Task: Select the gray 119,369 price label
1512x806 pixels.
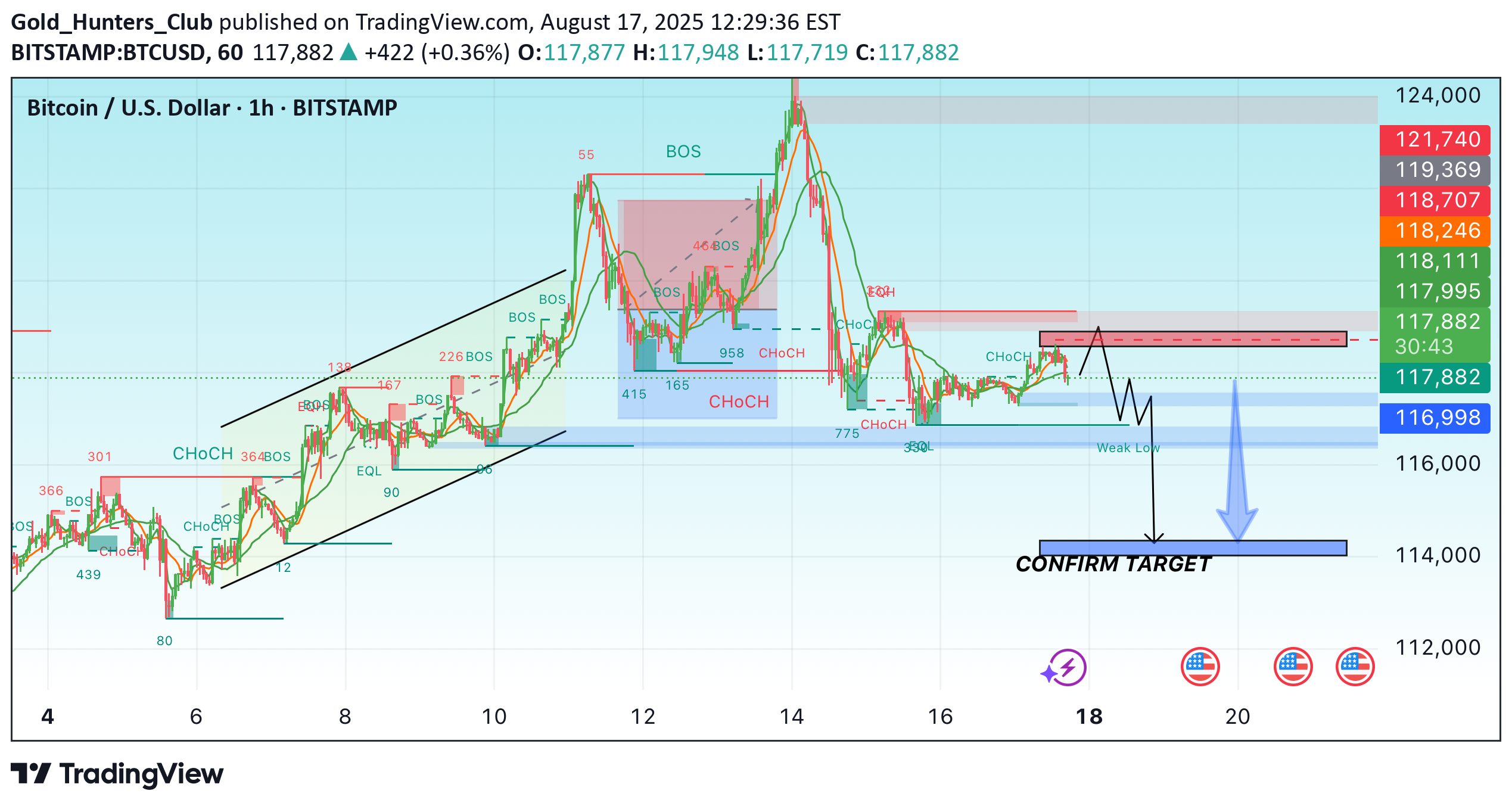Action: coord(1435,170)
